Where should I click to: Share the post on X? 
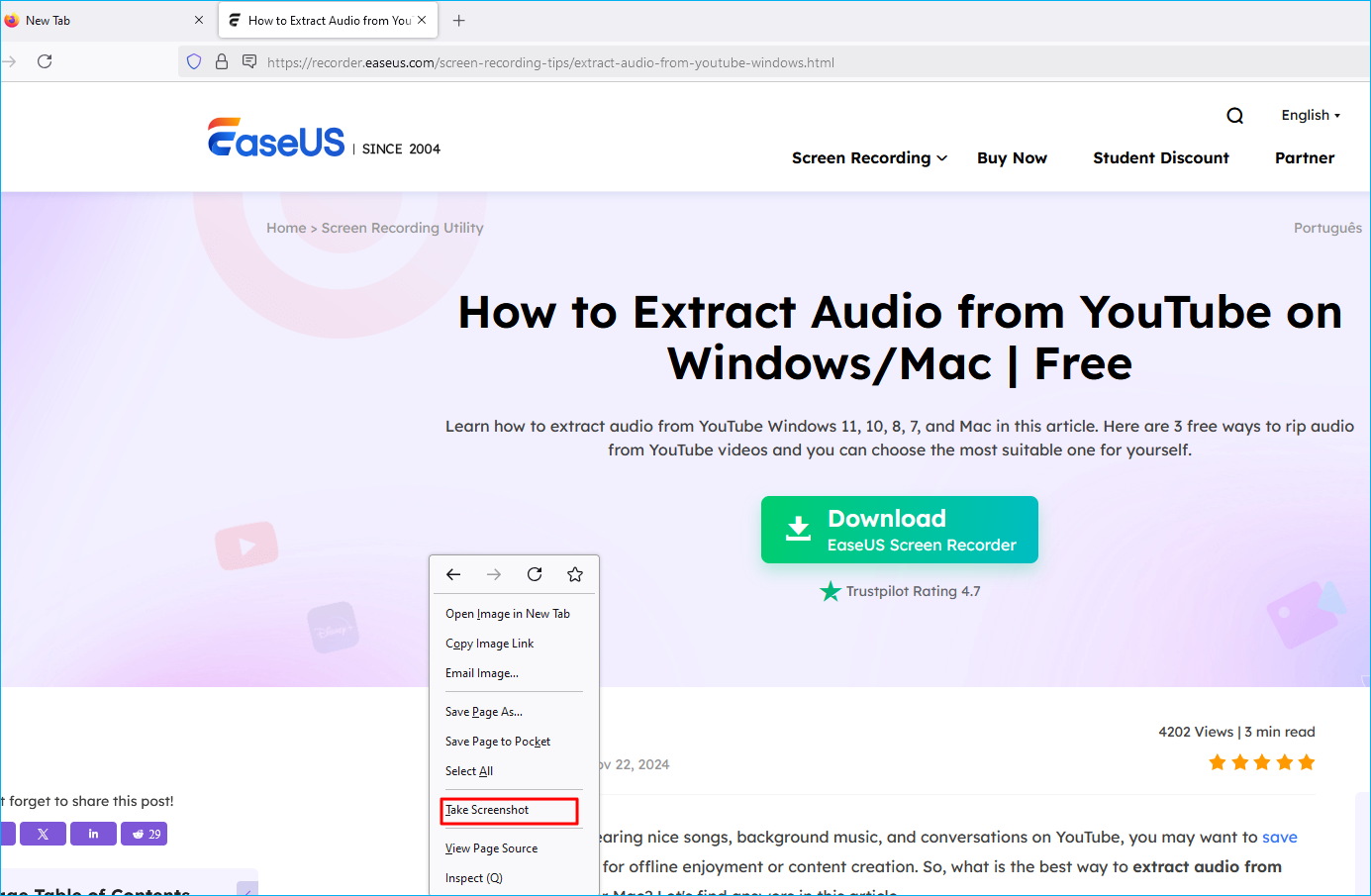pyautogui.click(x=43, y=834)
